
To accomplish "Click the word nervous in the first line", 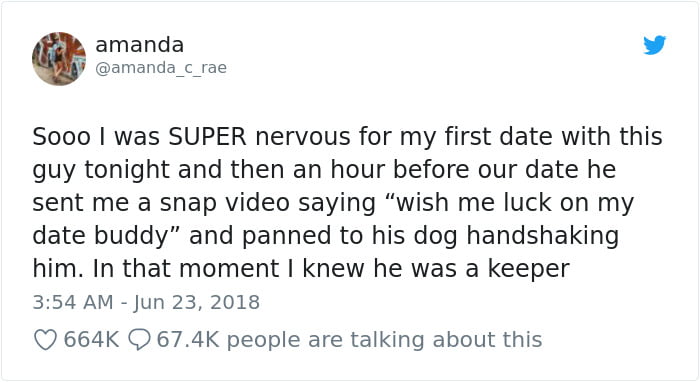I will [303, 137].
